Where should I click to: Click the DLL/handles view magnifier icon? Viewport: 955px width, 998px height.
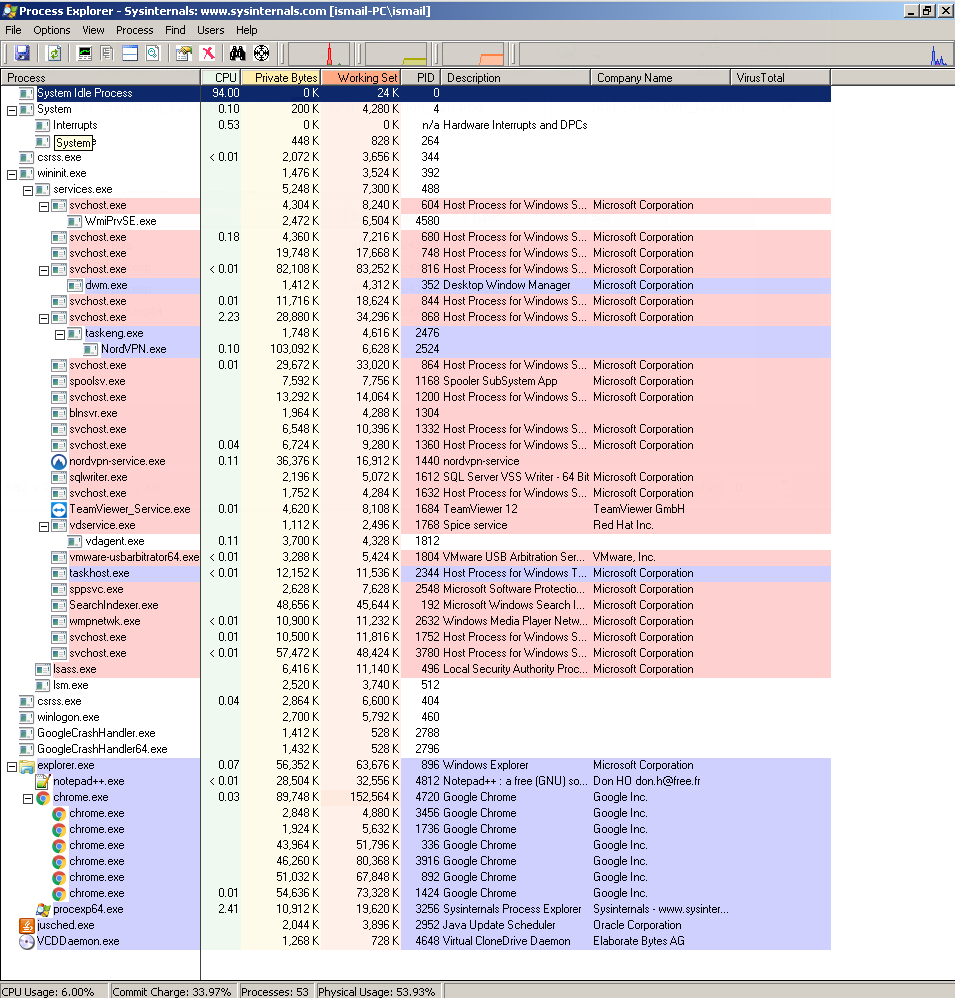pos(153,53)
